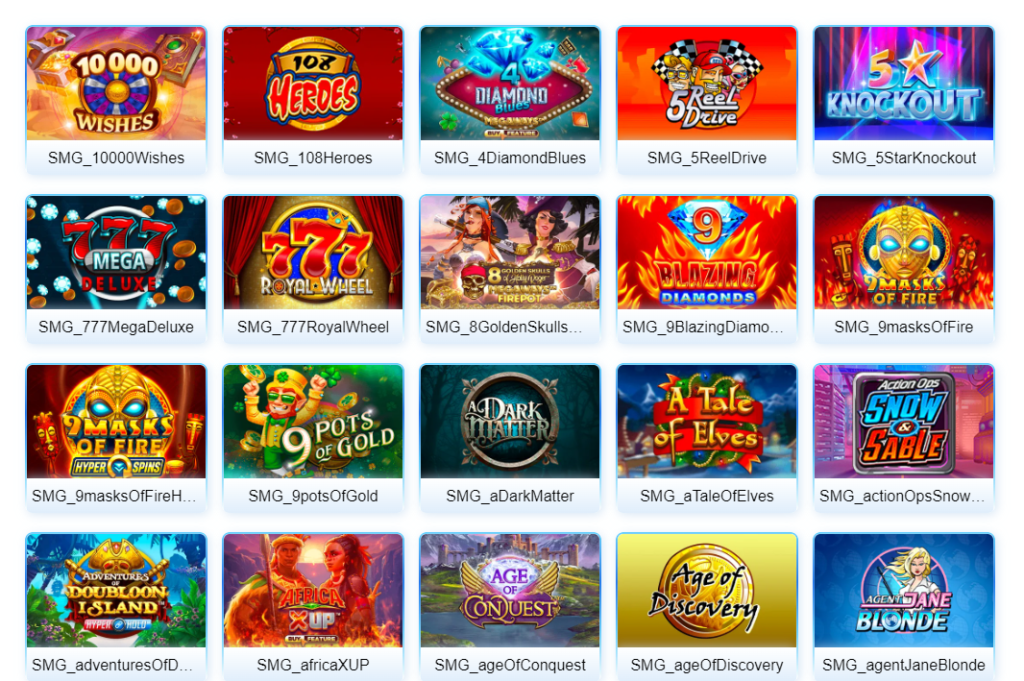Click the SMG_ageOfConquest label
Viewport: 1024px width, 681px height.
tap(510, 665)
